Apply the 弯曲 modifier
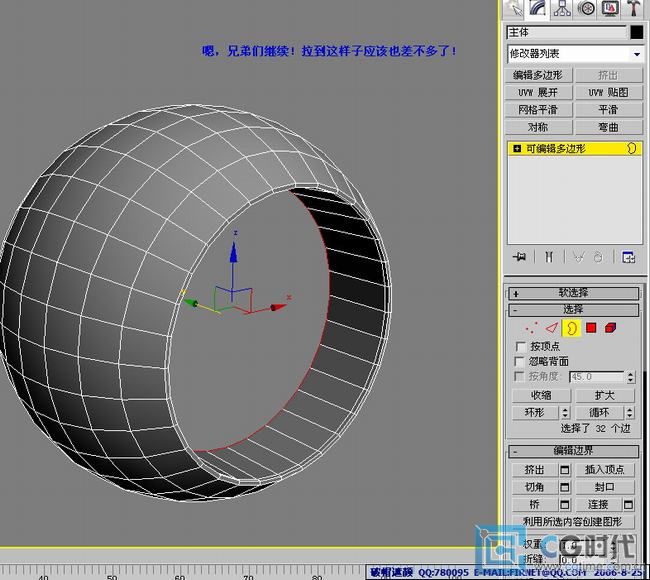This screenshot has width=650, height=580. click(x=609, y=127)
